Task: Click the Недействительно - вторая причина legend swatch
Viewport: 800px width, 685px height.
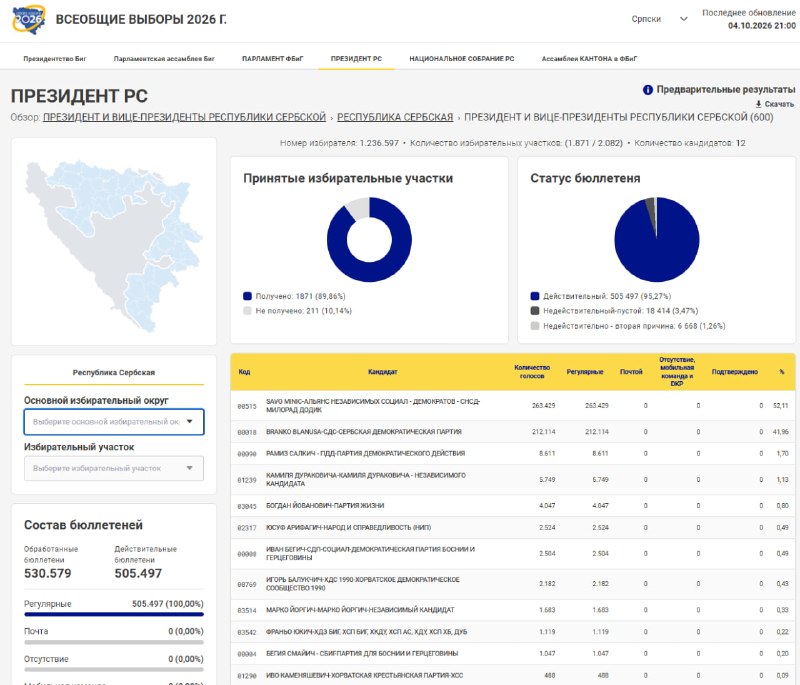Action: pyautogui.click(x=535, y=326)
